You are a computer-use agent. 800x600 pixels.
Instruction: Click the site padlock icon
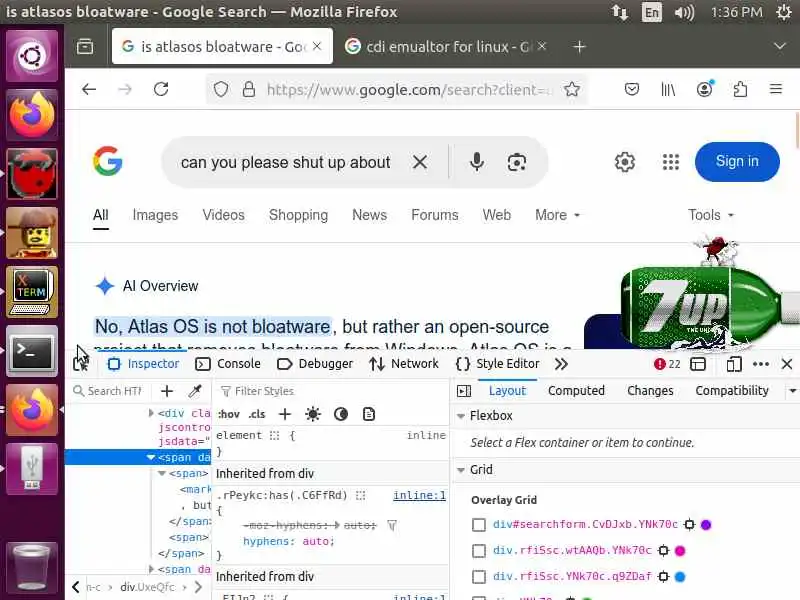click(x=248, y=89)
